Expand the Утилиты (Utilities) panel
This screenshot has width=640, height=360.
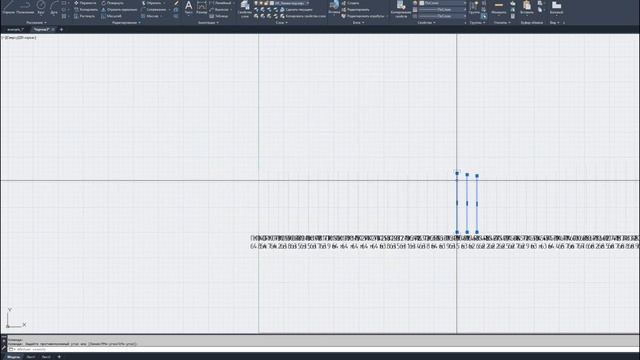tap(502, 22)
